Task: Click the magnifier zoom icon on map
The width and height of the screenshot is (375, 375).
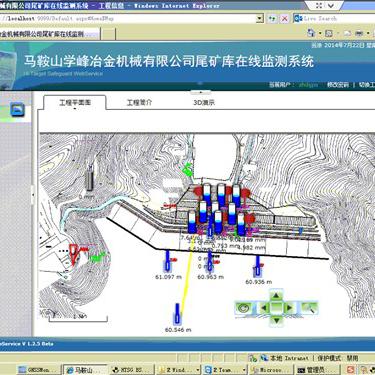Action: tap(309, 308)
